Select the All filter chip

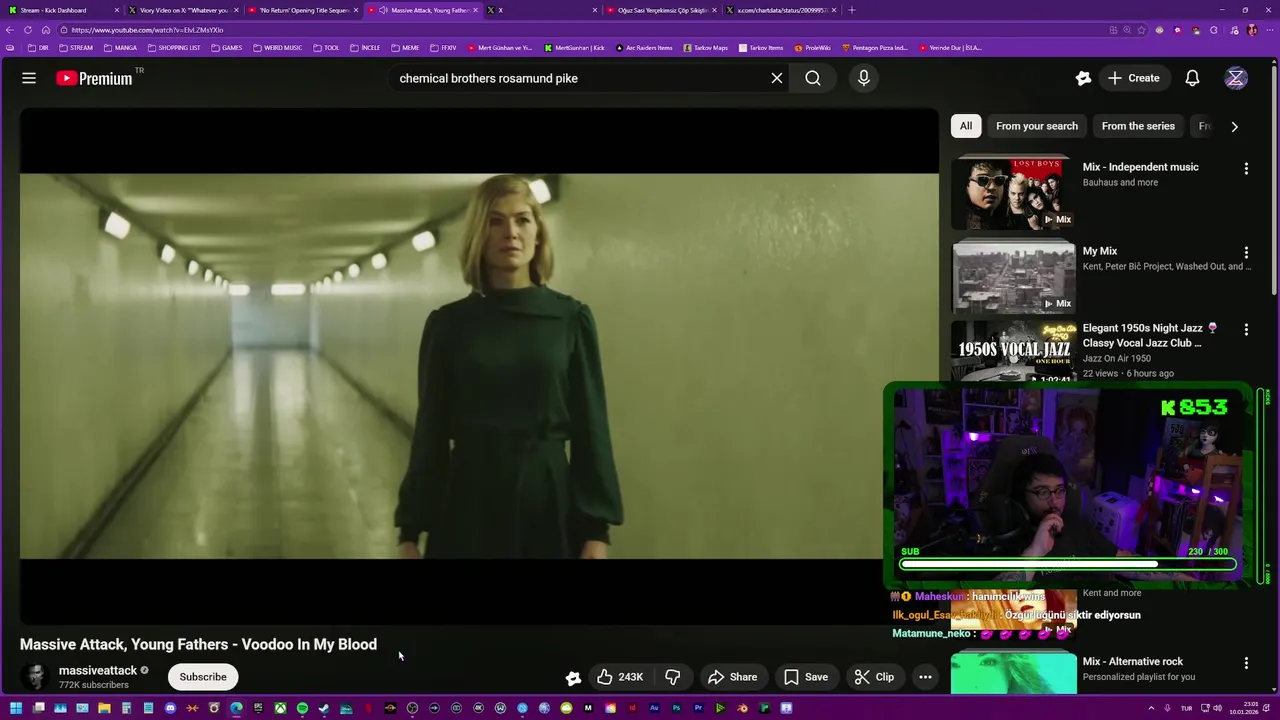pos(966,126)
